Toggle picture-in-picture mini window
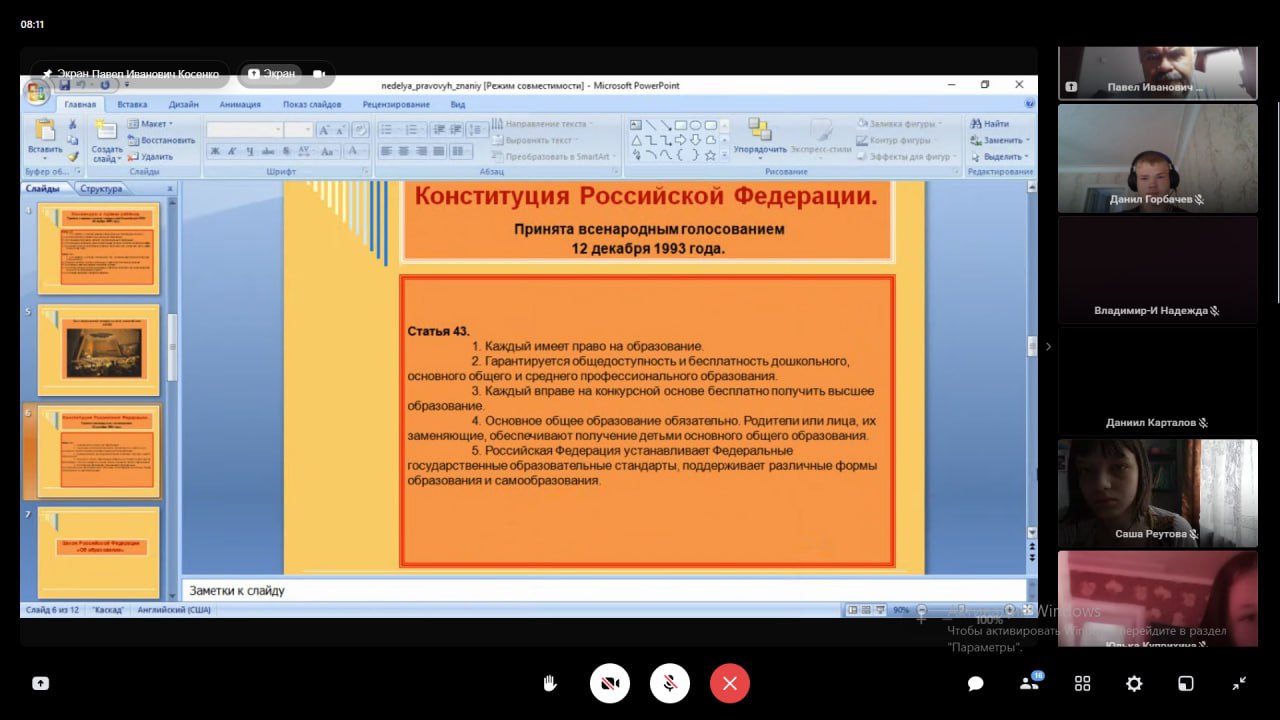1280x720 pixels. point(1186,684)
